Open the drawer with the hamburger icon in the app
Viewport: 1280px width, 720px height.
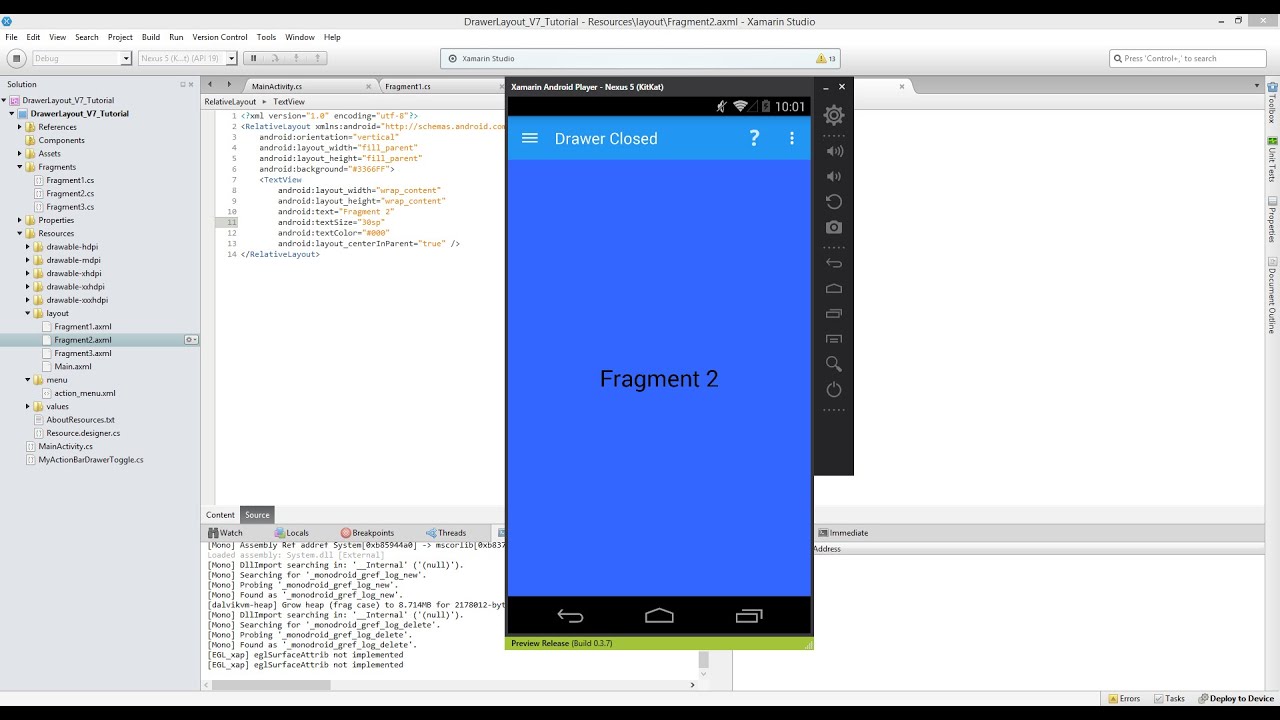click(530, 138)
